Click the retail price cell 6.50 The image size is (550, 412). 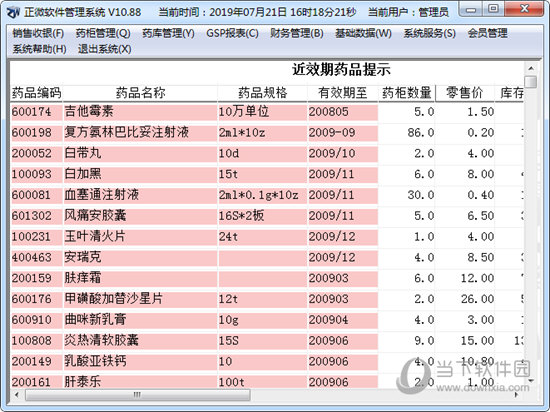[x=465, y=216]
